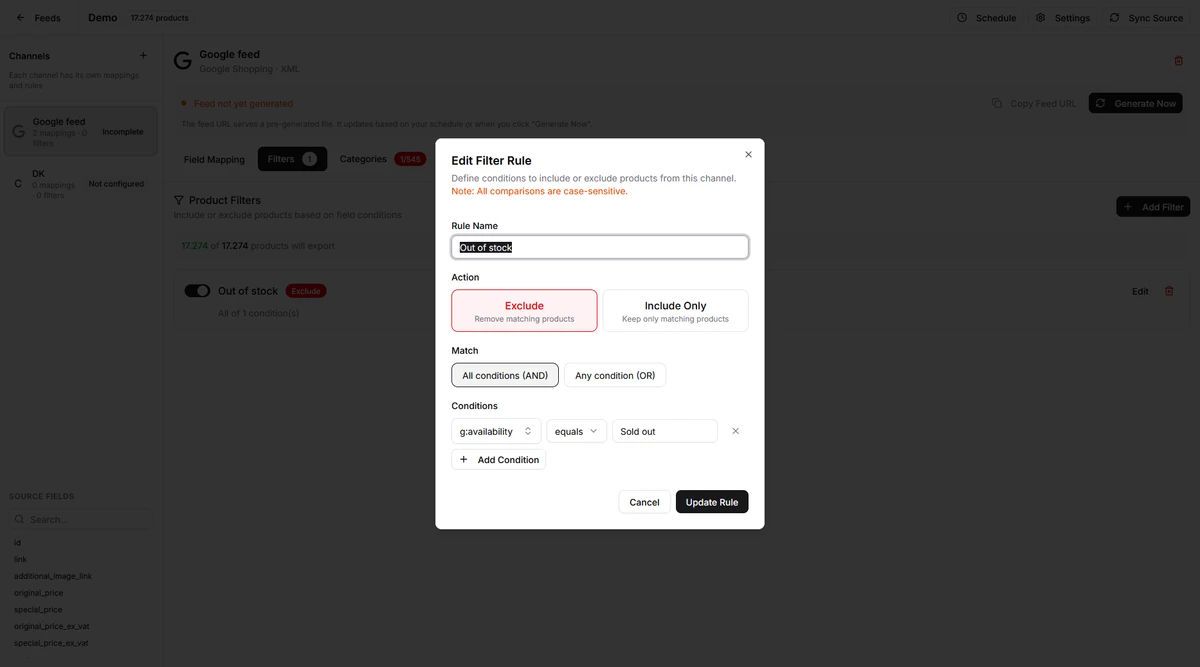Open the equals operator dropdown
Viewport: 1200px width, 667px height.
[576, 431]
